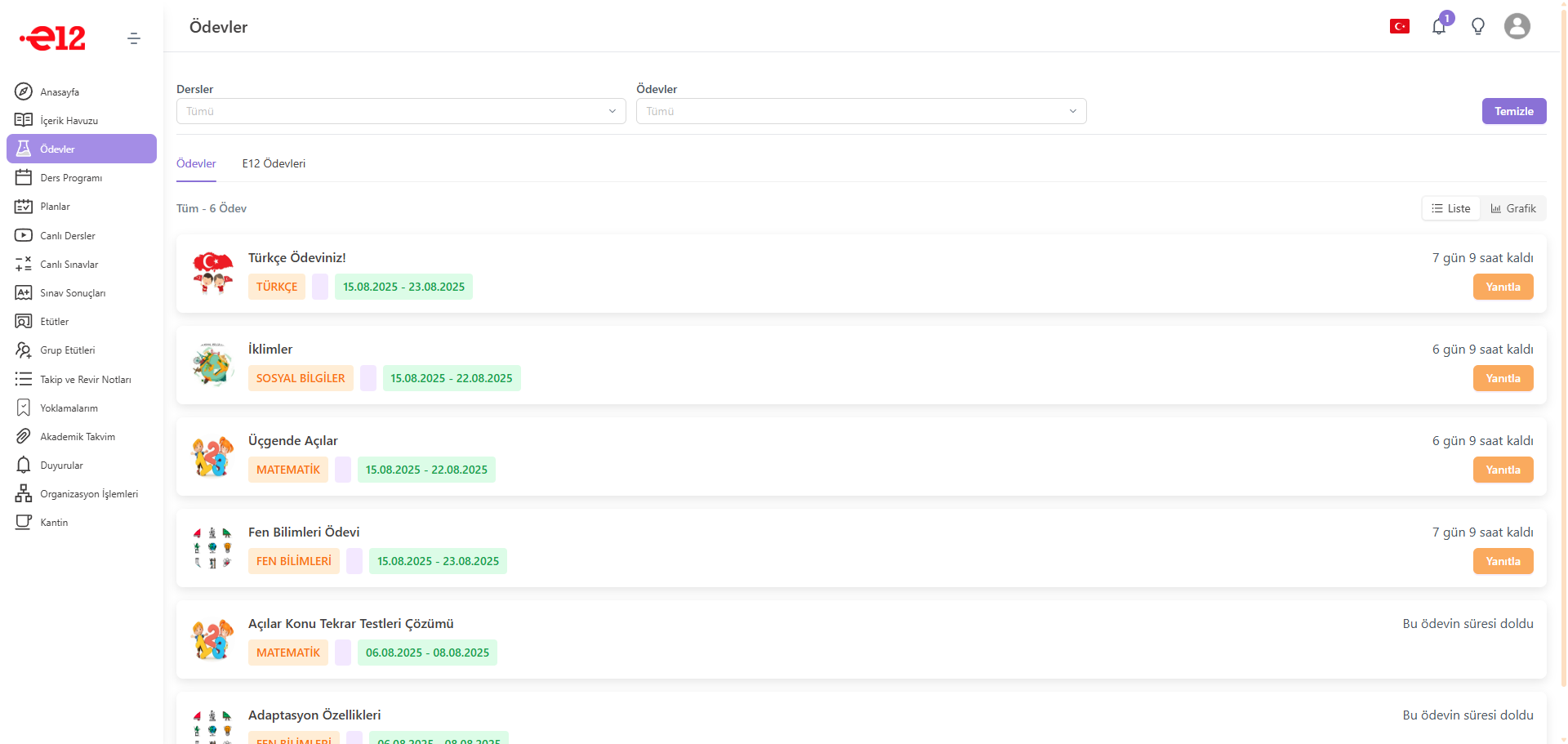Viewport: 1568px width, 744px height.
Task: Open Ders Programı calendar in the sidebar
Action: (x=71, y=177)
